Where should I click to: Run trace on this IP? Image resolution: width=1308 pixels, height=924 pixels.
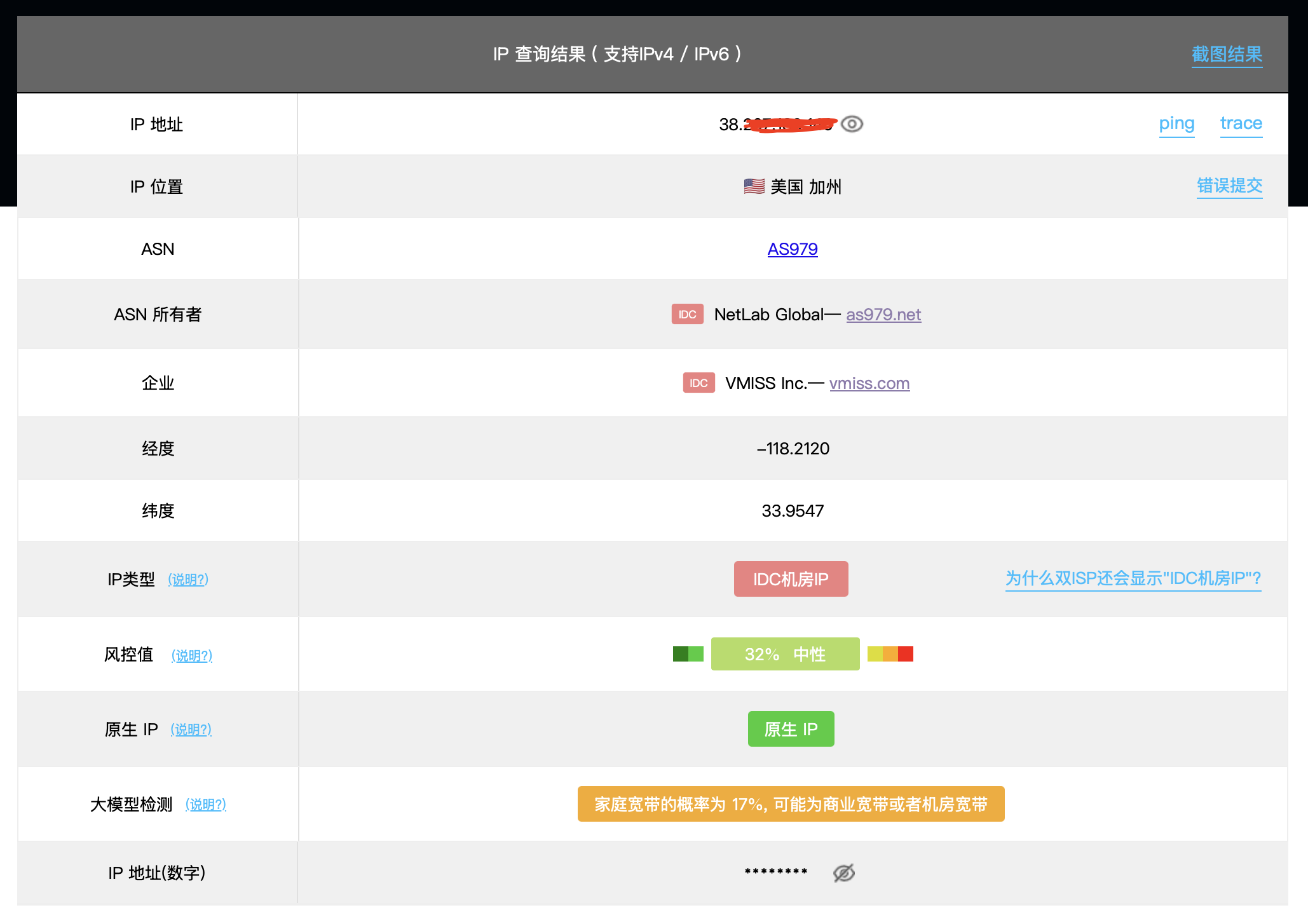pos(1241,123)
